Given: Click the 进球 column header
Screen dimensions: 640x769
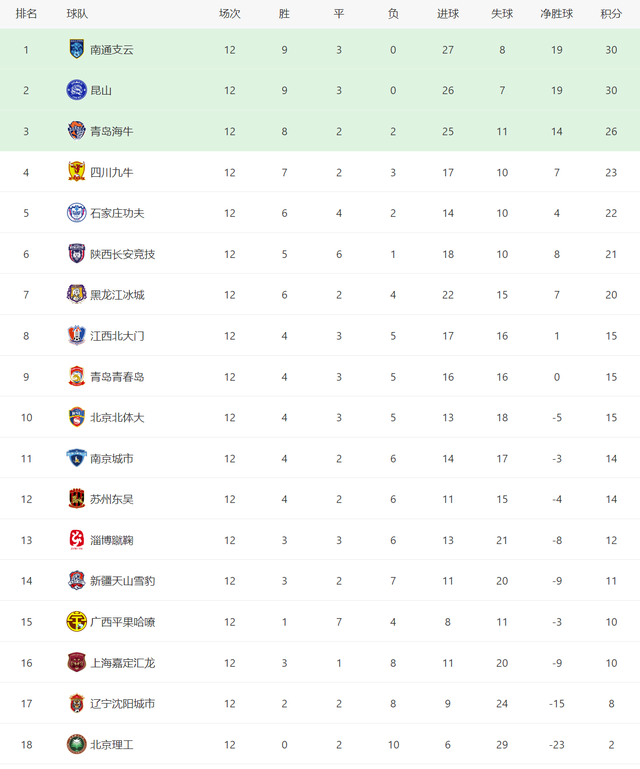Looking at the screenshot, I should pyautogui.click(x=448, y=14).
